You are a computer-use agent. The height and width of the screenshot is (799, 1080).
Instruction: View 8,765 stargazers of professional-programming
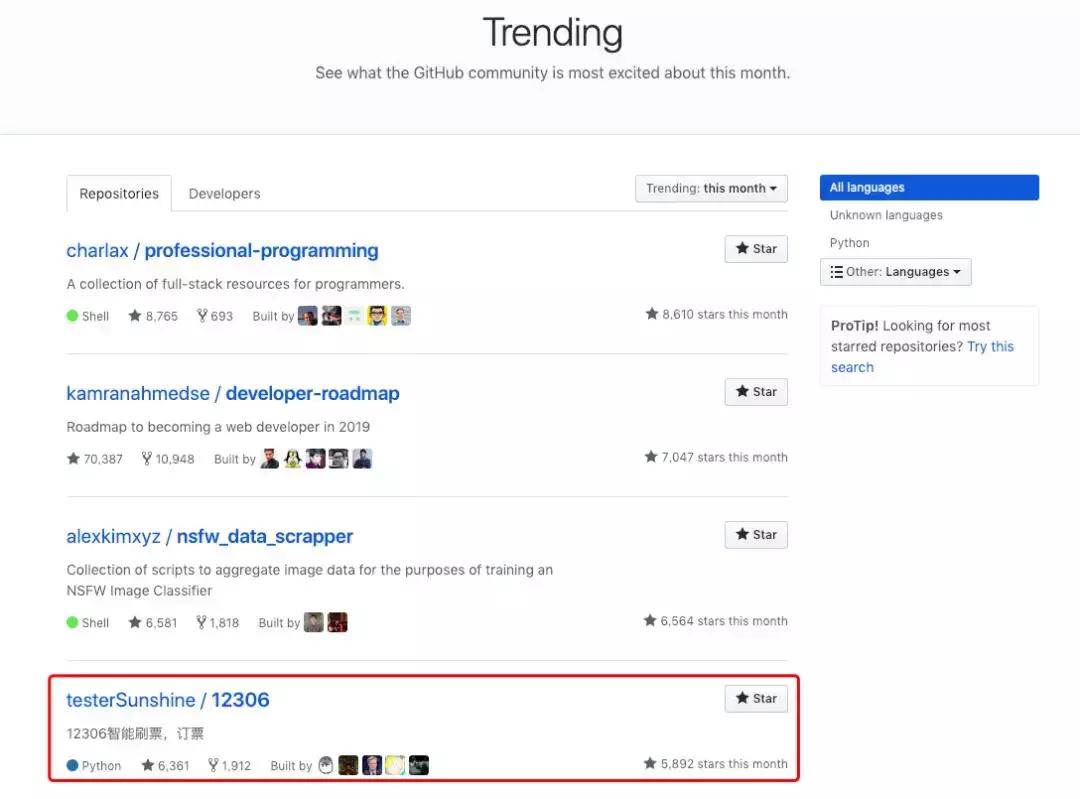coord(153,316)
